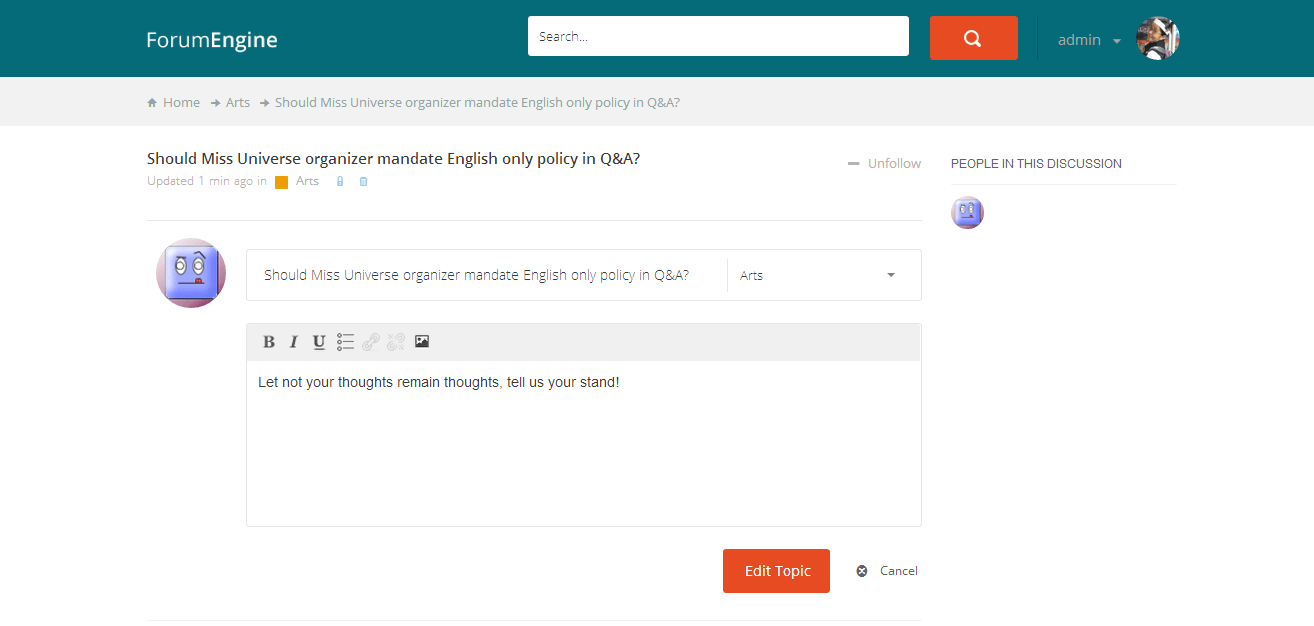Click the trash delete topic icon
The height and width of the screenshot is (626, 1314).
pos(364,182)
